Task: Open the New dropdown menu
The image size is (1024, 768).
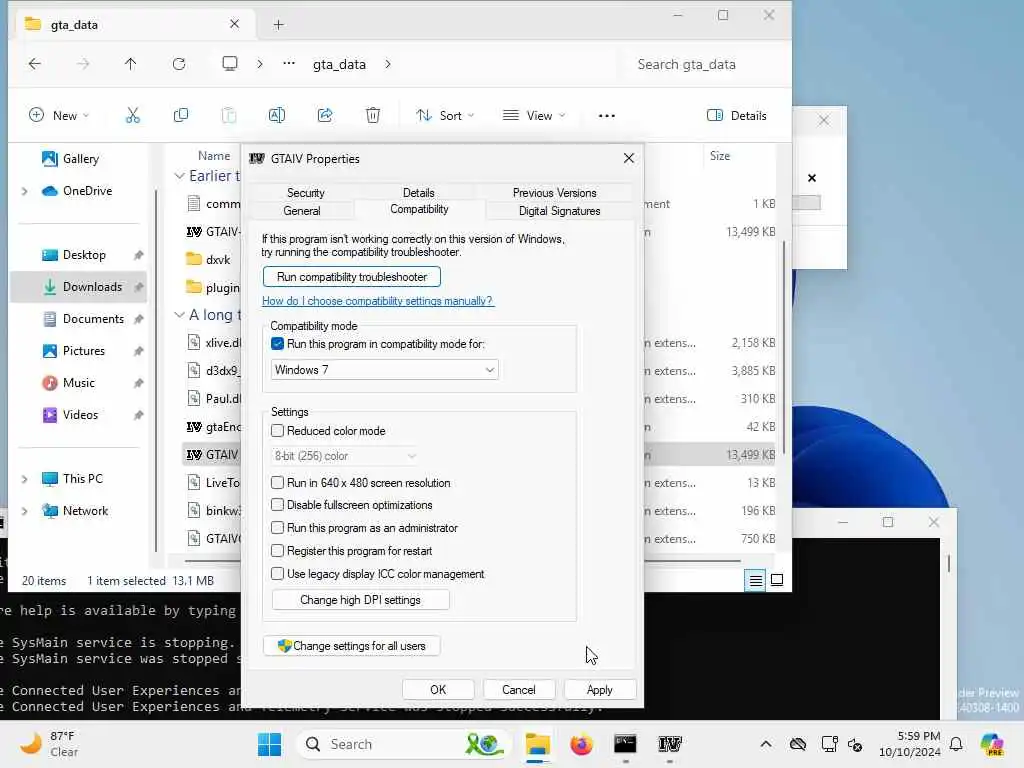Action: [x=59, y=116]
